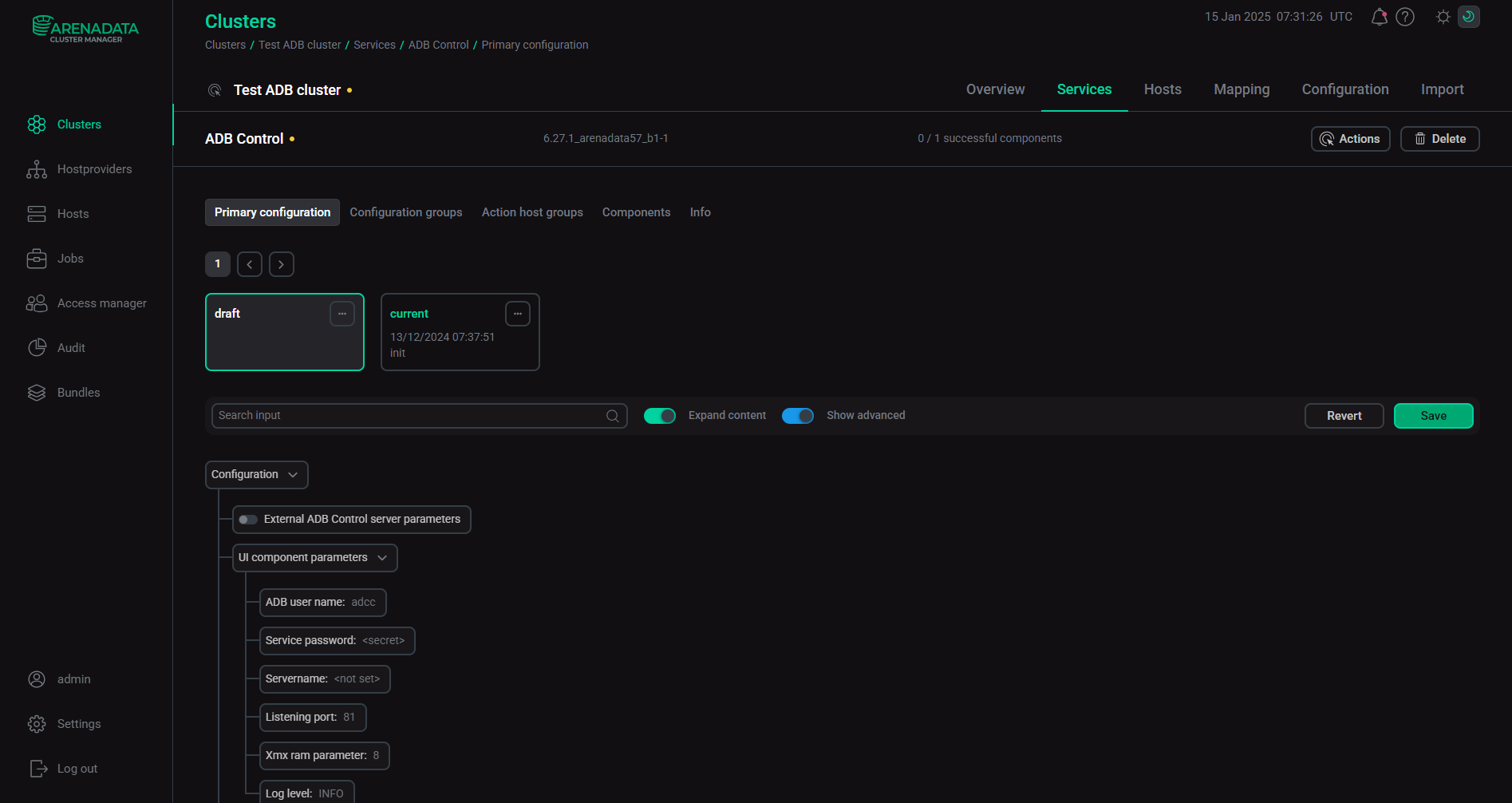Screen dimensions: 1512x803
Task: Open Info subtab
Action: [701, 212]
